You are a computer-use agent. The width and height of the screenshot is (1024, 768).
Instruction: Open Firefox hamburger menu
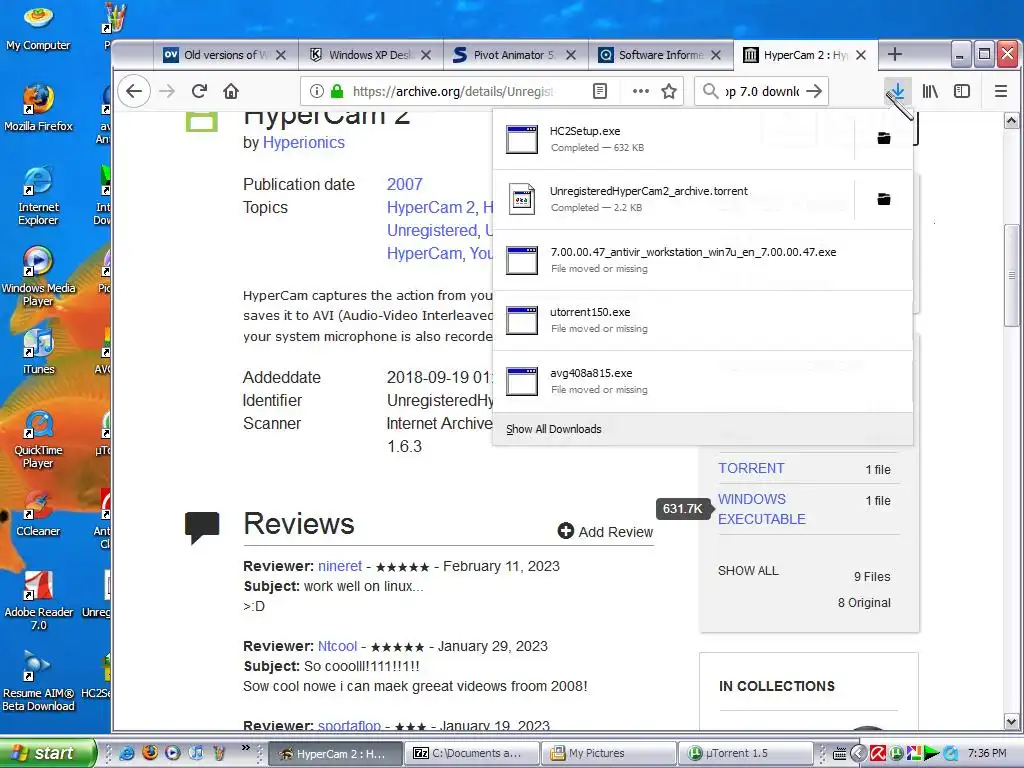[x=1000, y=91]
